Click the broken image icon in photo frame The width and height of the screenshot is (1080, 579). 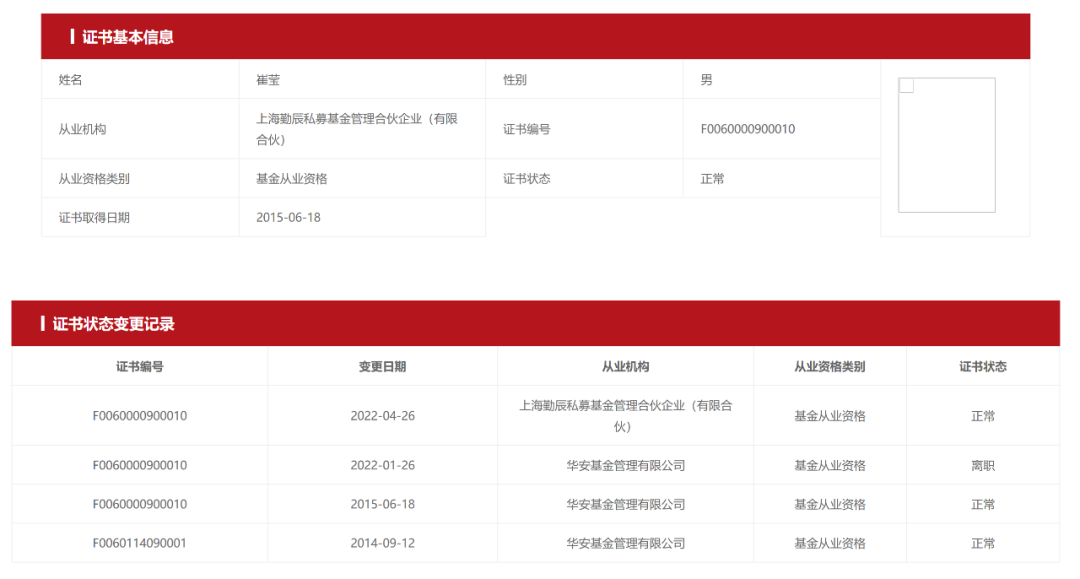tap(906, 86)
